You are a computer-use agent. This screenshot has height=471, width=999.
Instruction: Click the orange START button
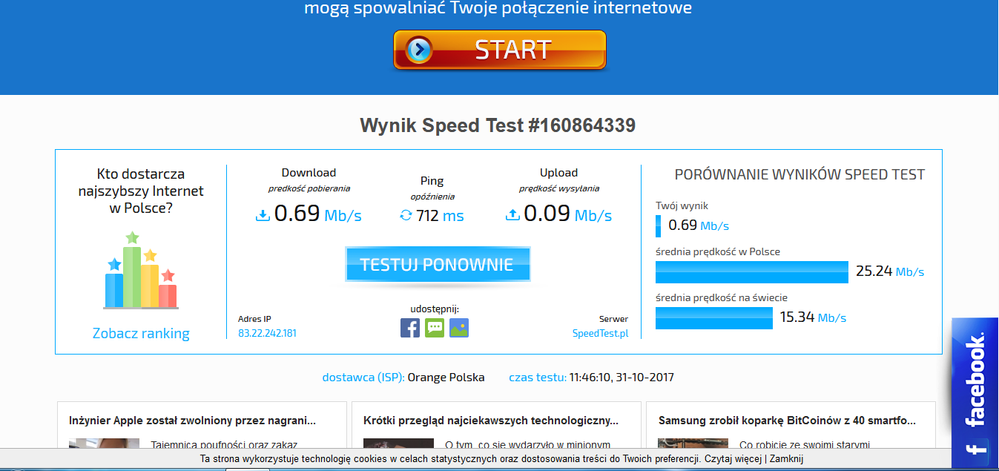point(500,50)
